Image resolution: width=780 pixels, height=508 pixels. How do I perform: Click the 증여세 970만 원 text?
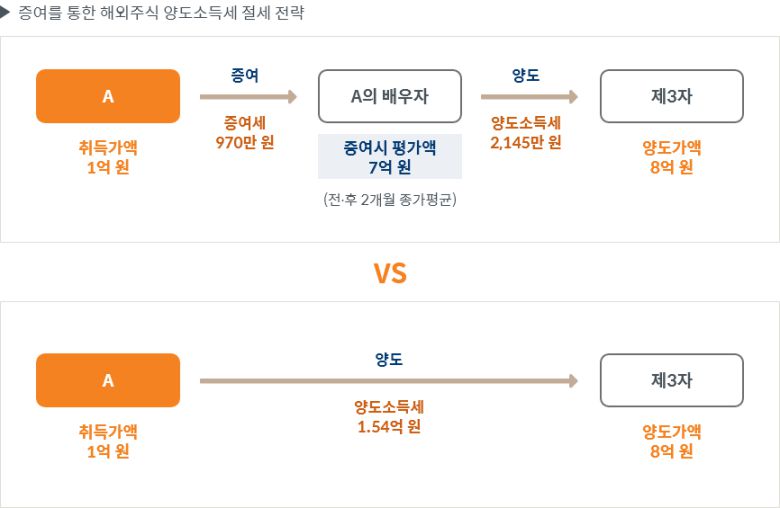point(245,132)
